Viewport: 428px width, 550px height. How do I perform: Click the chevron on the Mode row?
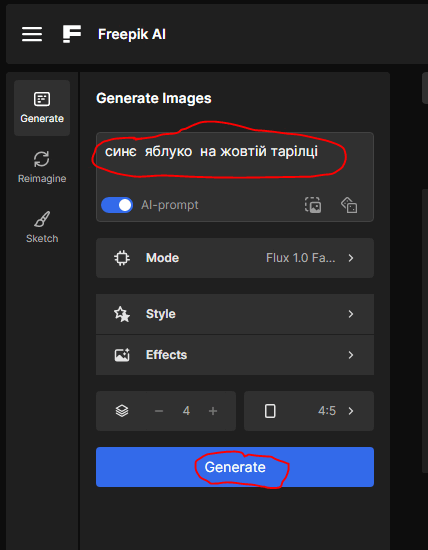point(351,258)
